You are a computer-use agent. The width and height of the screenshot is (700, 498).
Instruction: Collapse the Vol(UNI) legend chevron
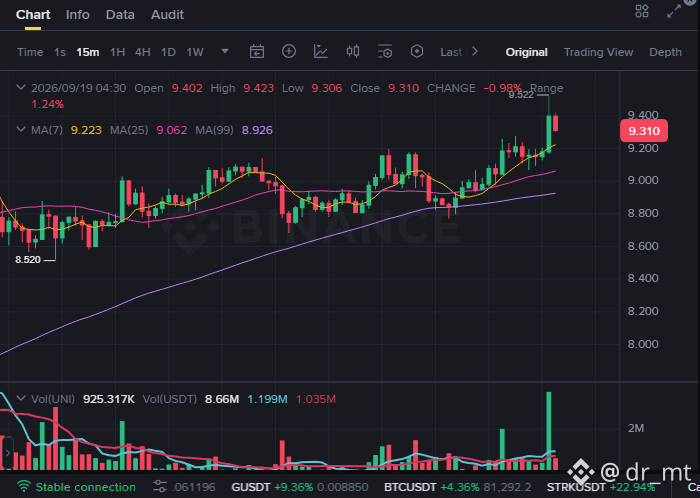[x=21, y=398]
